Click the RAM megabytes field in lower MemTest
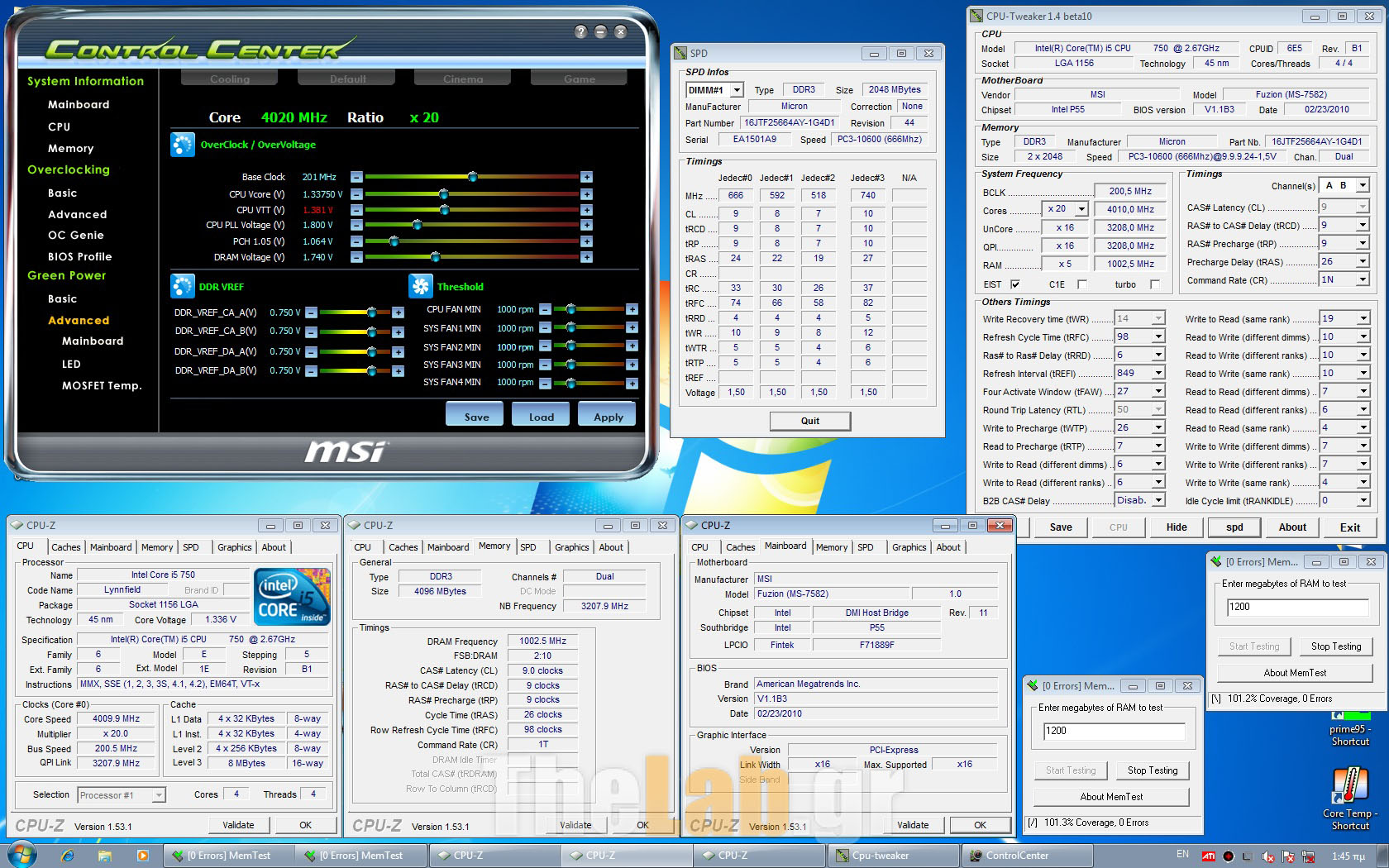The height and width of the screenshot is (868, 1389). [1115, 731]
